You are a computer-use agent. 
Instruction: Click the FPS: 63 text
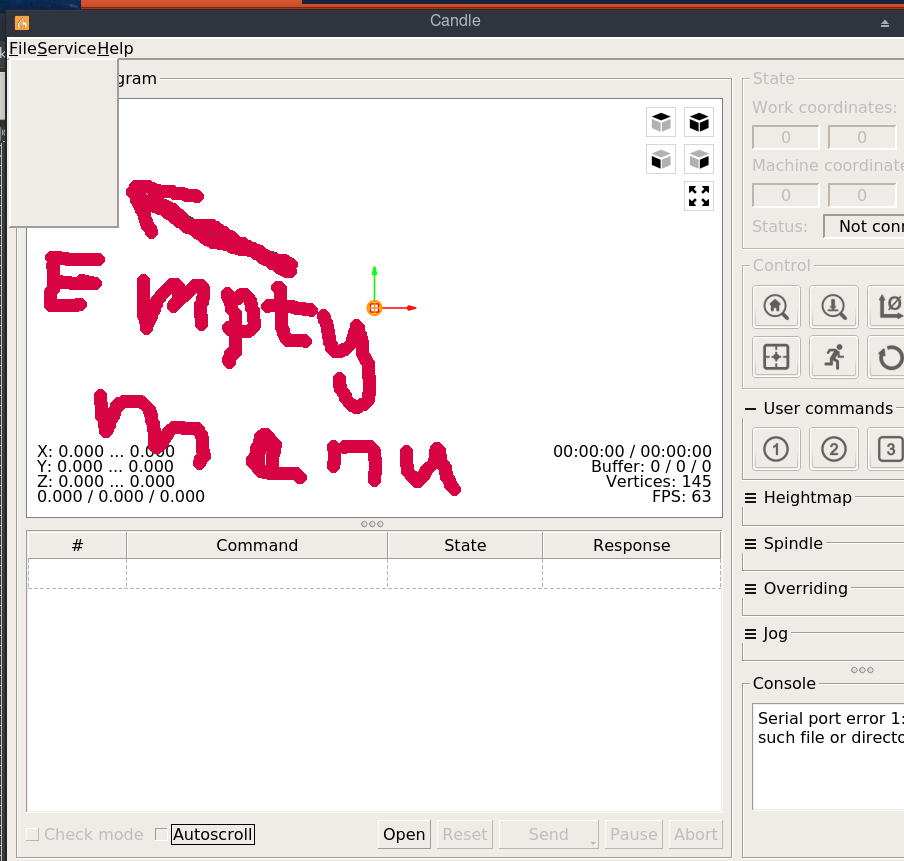click(681, 497)
